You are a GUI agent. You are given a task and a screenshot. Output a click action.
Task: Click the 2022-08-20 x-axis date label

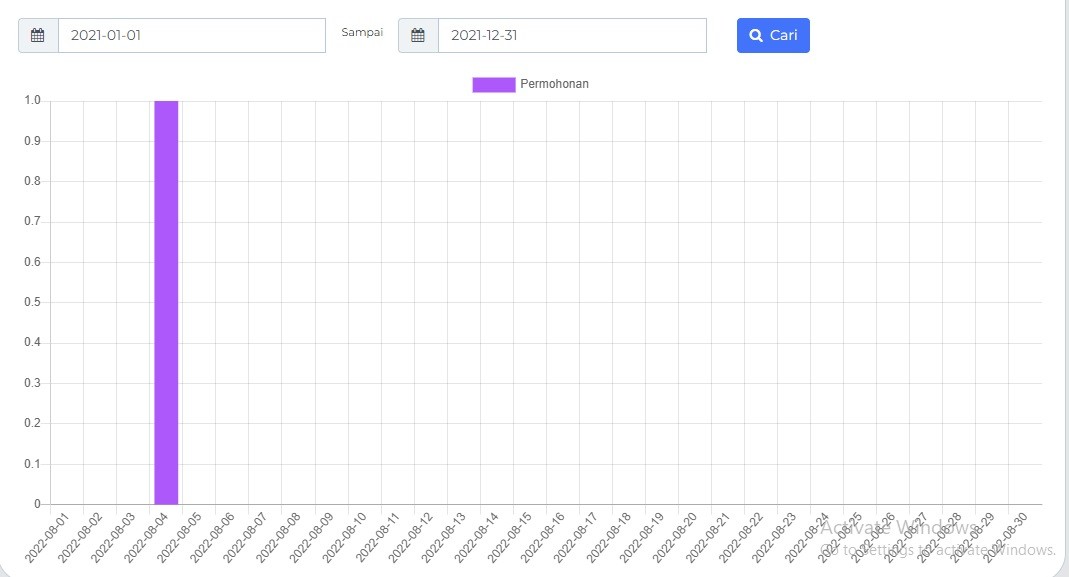point(677,536)
